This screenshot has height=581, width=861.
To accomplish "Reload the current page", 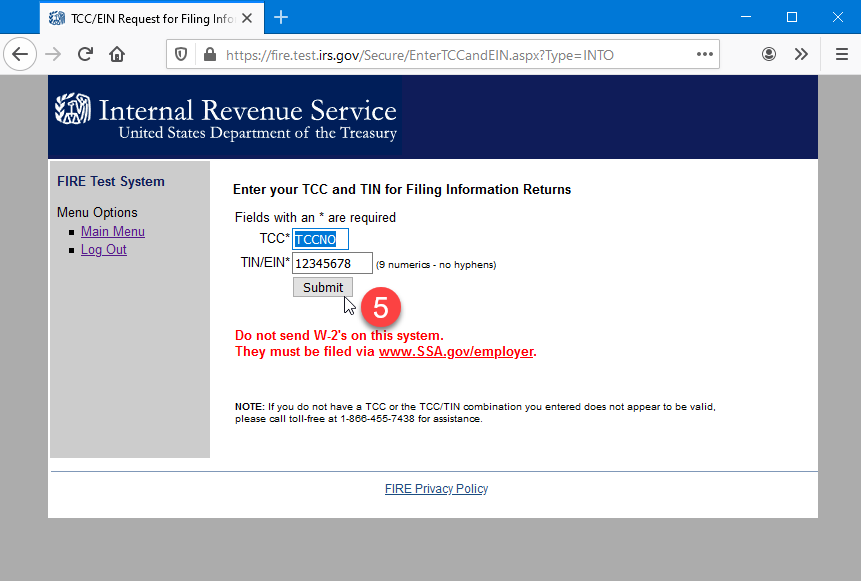I will click(x=85, y=55).
